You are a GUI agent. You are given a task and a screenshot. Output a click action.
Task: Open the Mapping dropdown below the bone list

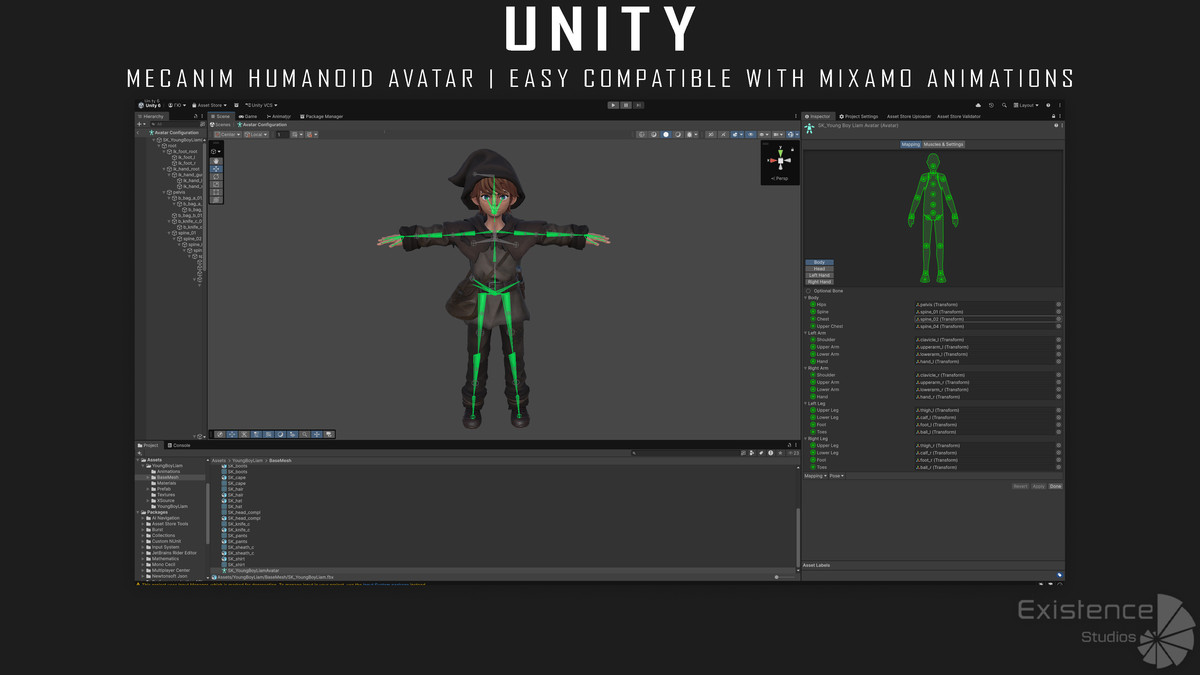tap(815, 476)
